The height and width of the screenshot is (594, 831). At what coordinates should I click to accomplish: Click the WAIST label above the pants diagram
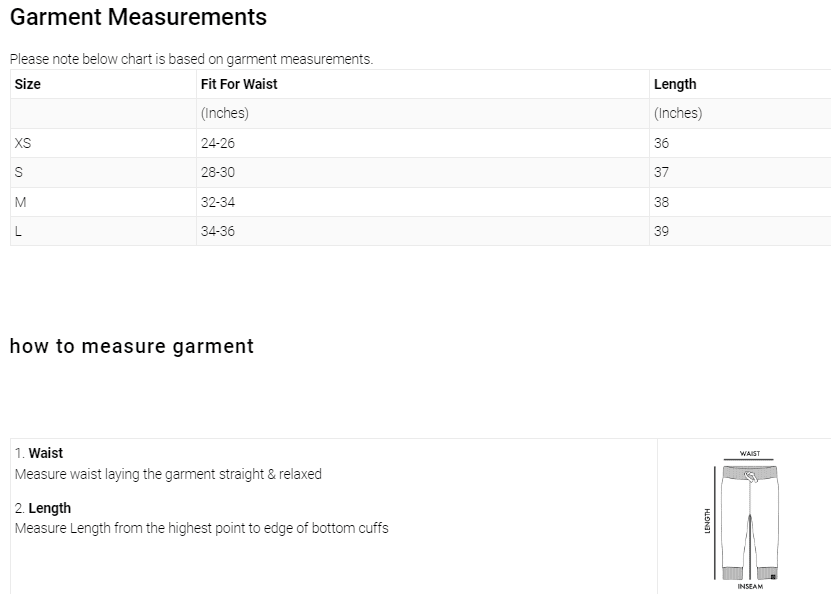(750, 453)
